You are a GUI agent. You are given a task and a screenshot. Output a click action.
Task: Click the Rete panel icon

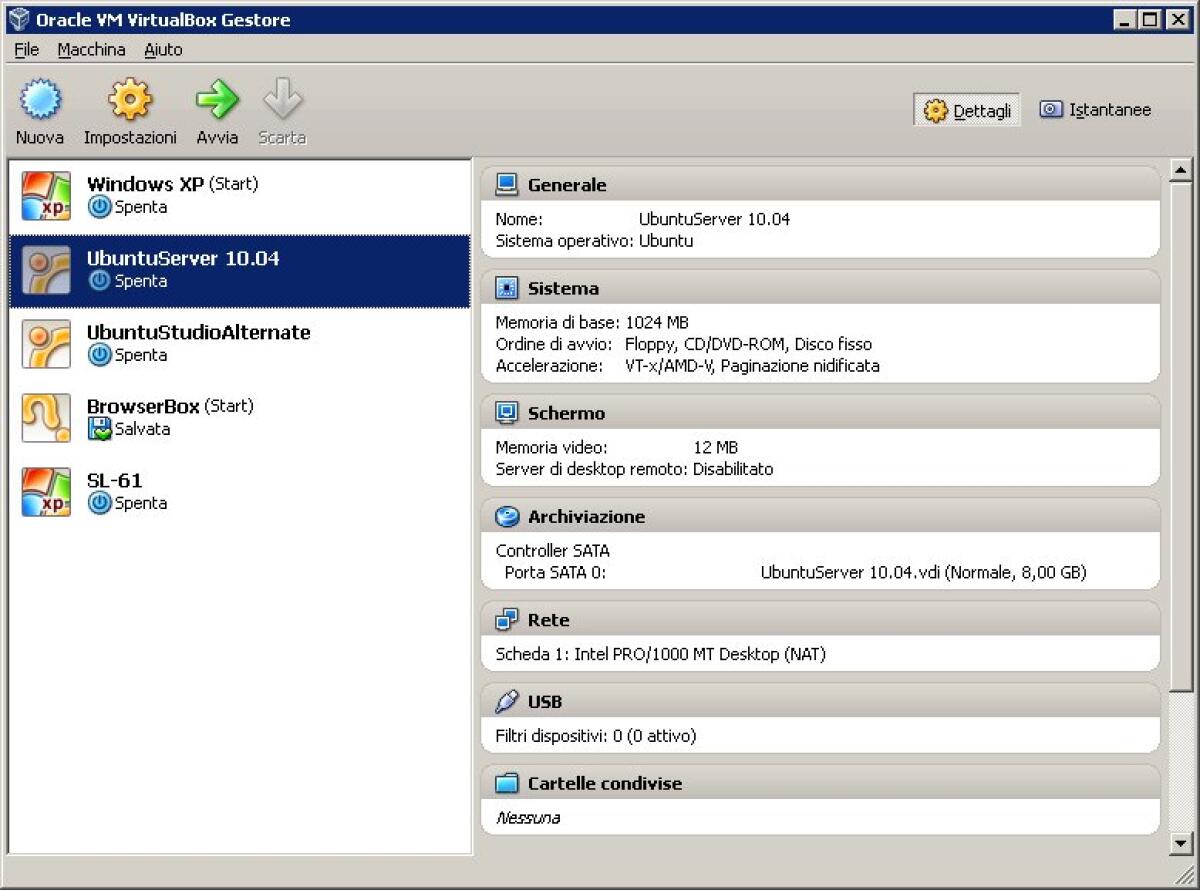point(506,618)
